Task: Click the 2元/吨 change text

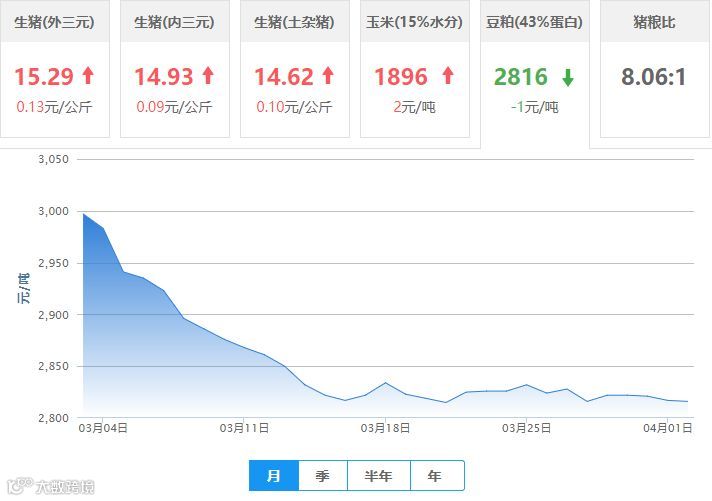Action: (414, 107)
